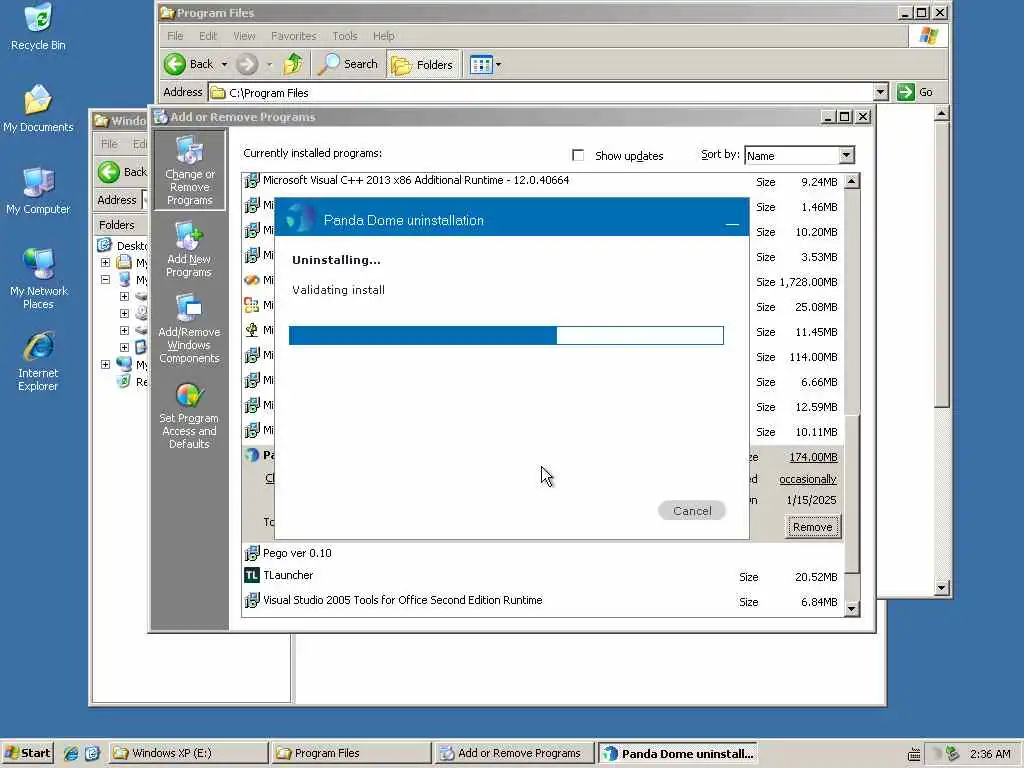Click TLauncher TL icon in list
Image resolution: width=1024 pixels, height=768 pixels.
(251, 575)
